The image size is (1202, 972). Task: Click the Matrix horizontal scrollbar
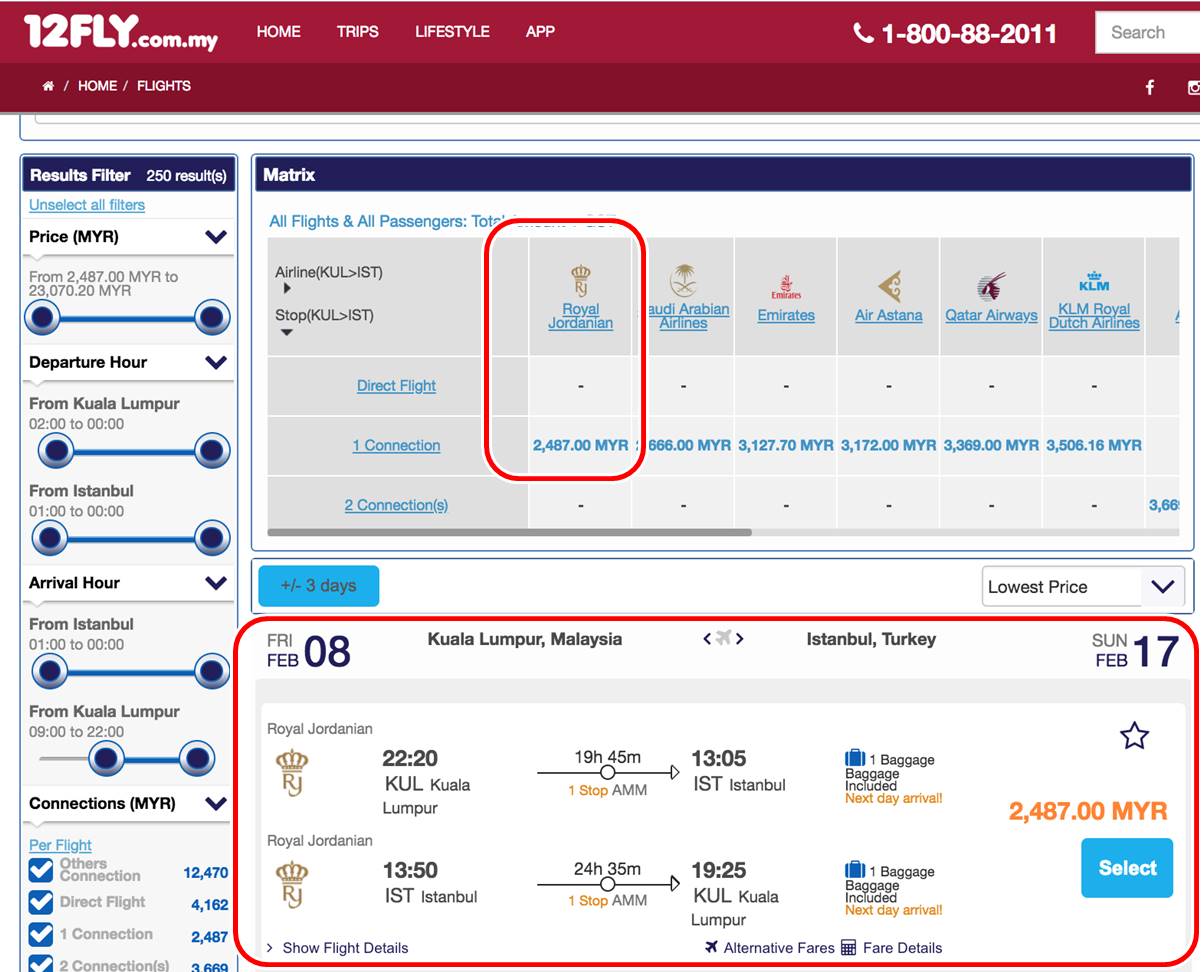point(510,532)
